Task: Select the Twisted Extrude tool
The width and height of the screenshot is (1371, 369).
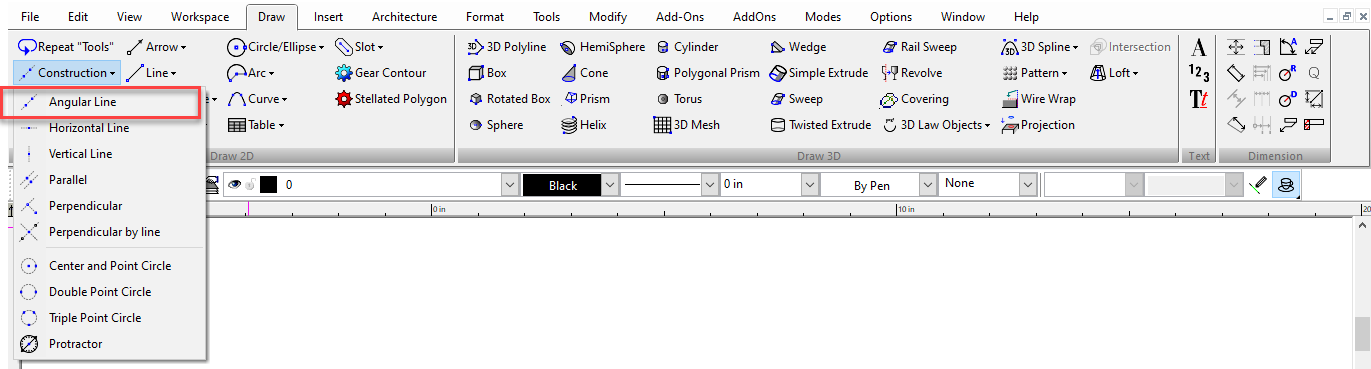Action: pyautogui.click(x=822, y=125)
